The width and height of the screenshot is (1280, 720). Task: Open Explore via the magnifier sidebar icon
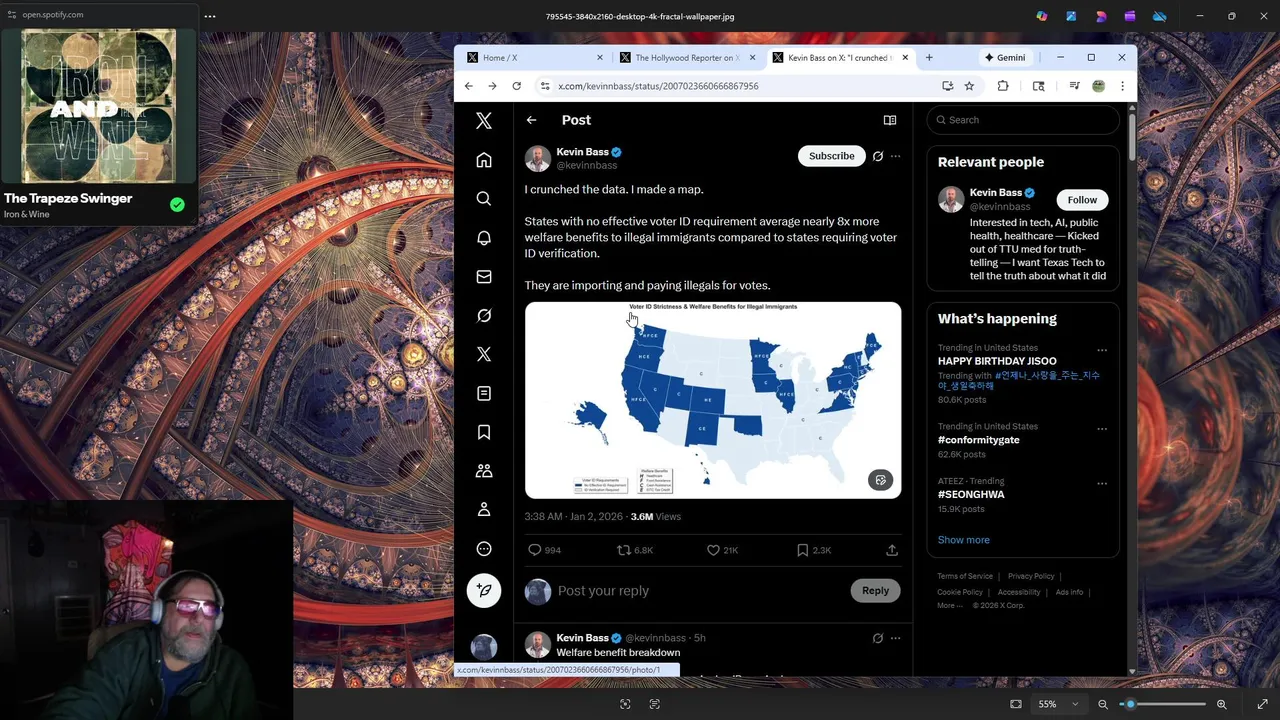(x=484, y=199)
